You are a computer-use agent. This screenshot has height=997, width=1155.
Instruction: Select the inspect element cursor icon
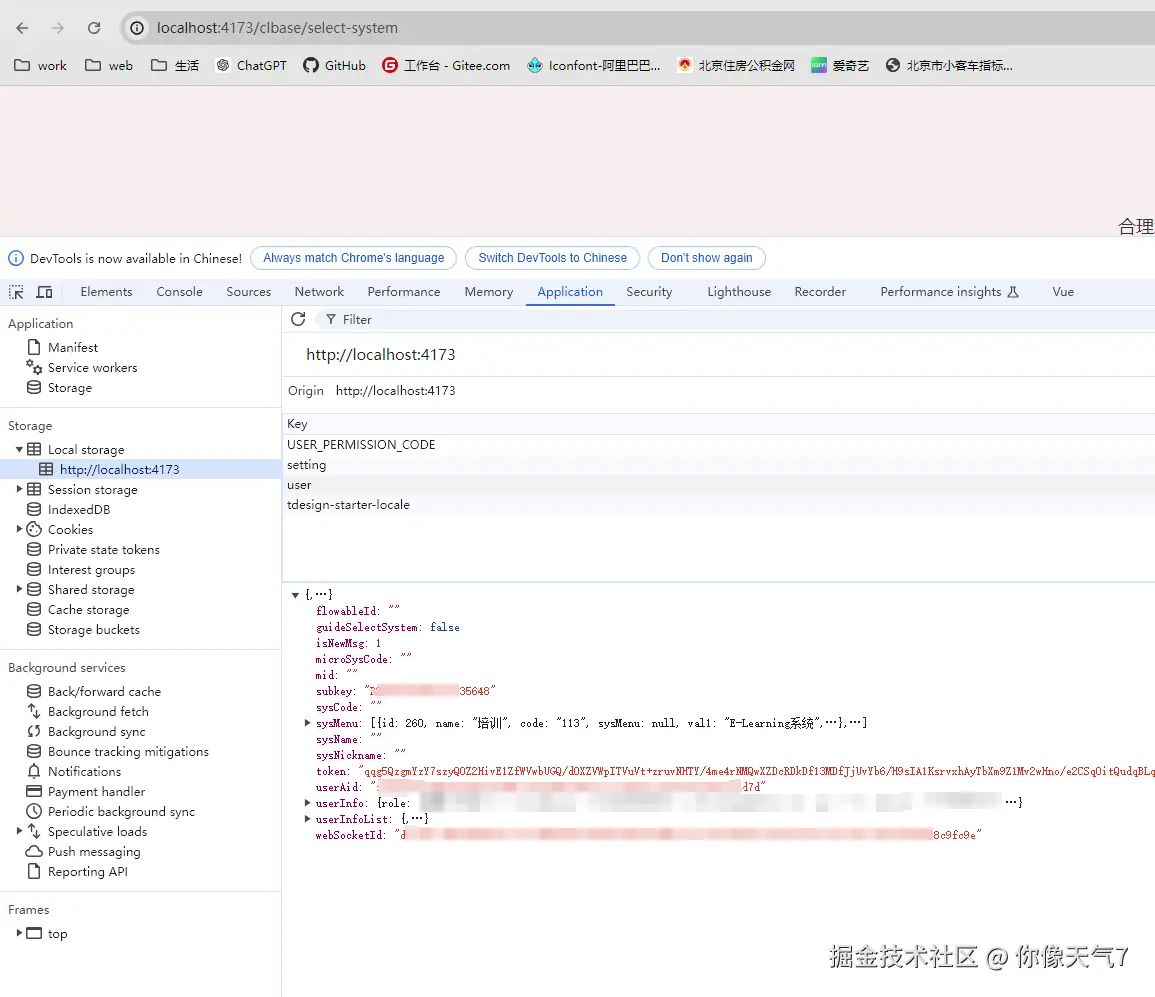(15, 291)
